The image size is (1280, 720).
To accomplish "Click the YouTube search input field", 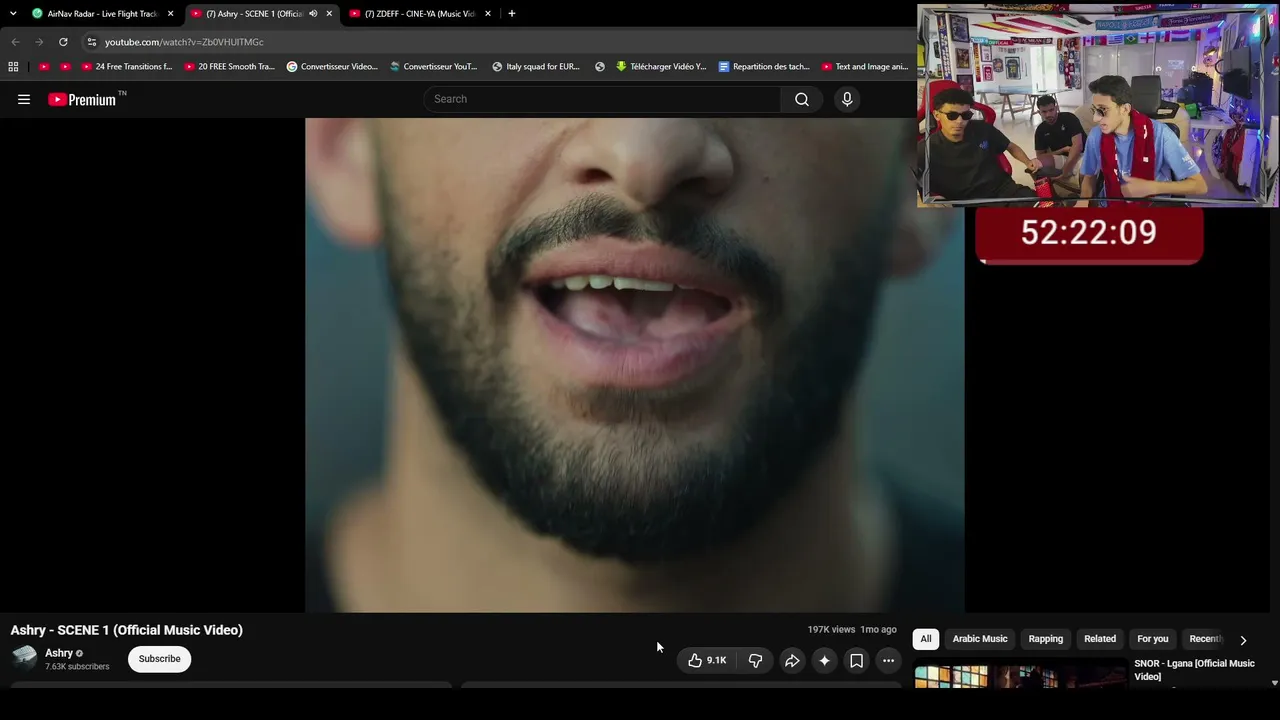I will 603,99.
